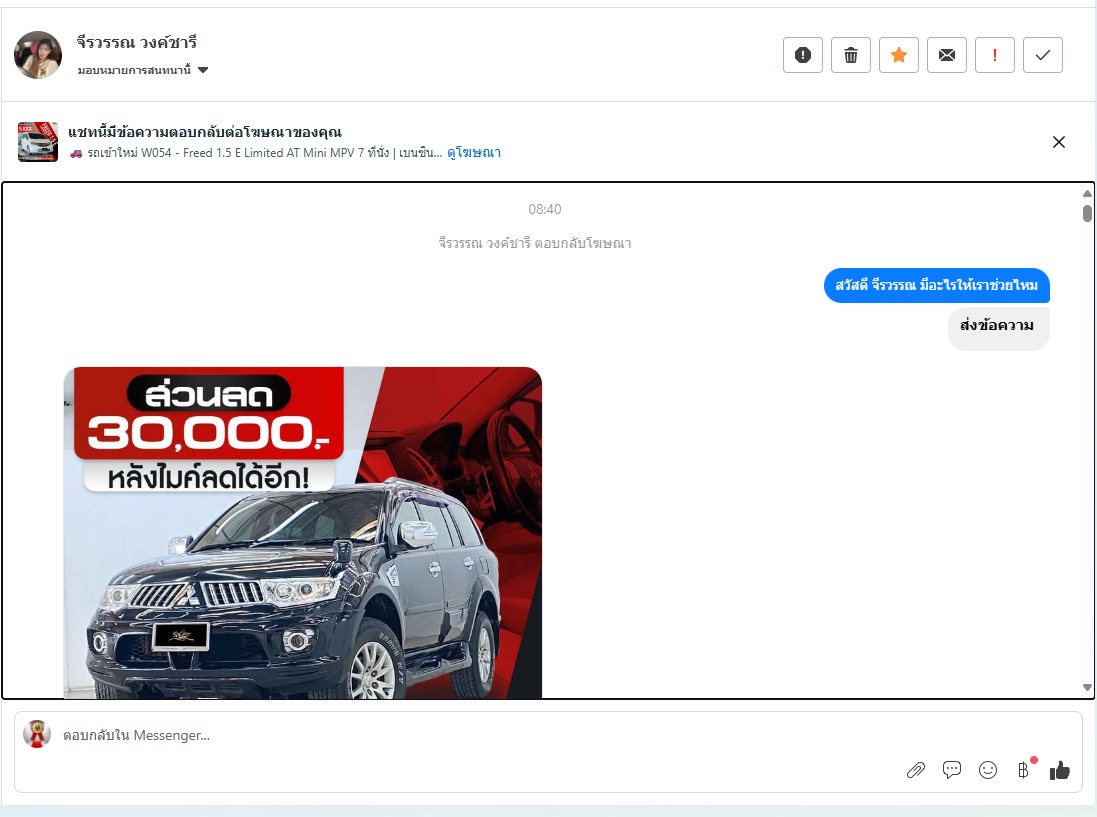This screenshot has height=817, width=1097.
Task: Open the Freed ad thumbnail
Action: (x=38, y=141)
